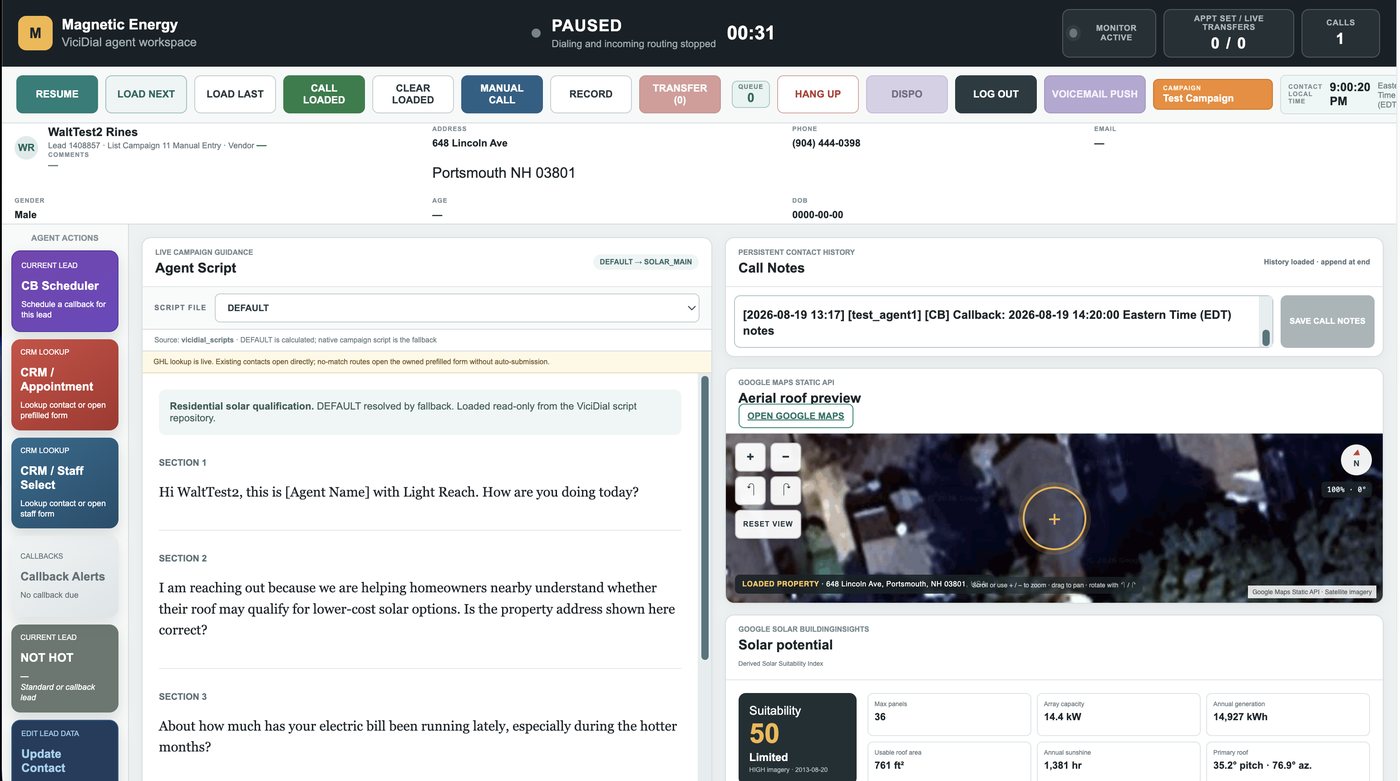Click the NOT HOT lead status card
The height and width of the screenshot is (781, 1400).
pos(65,669)
